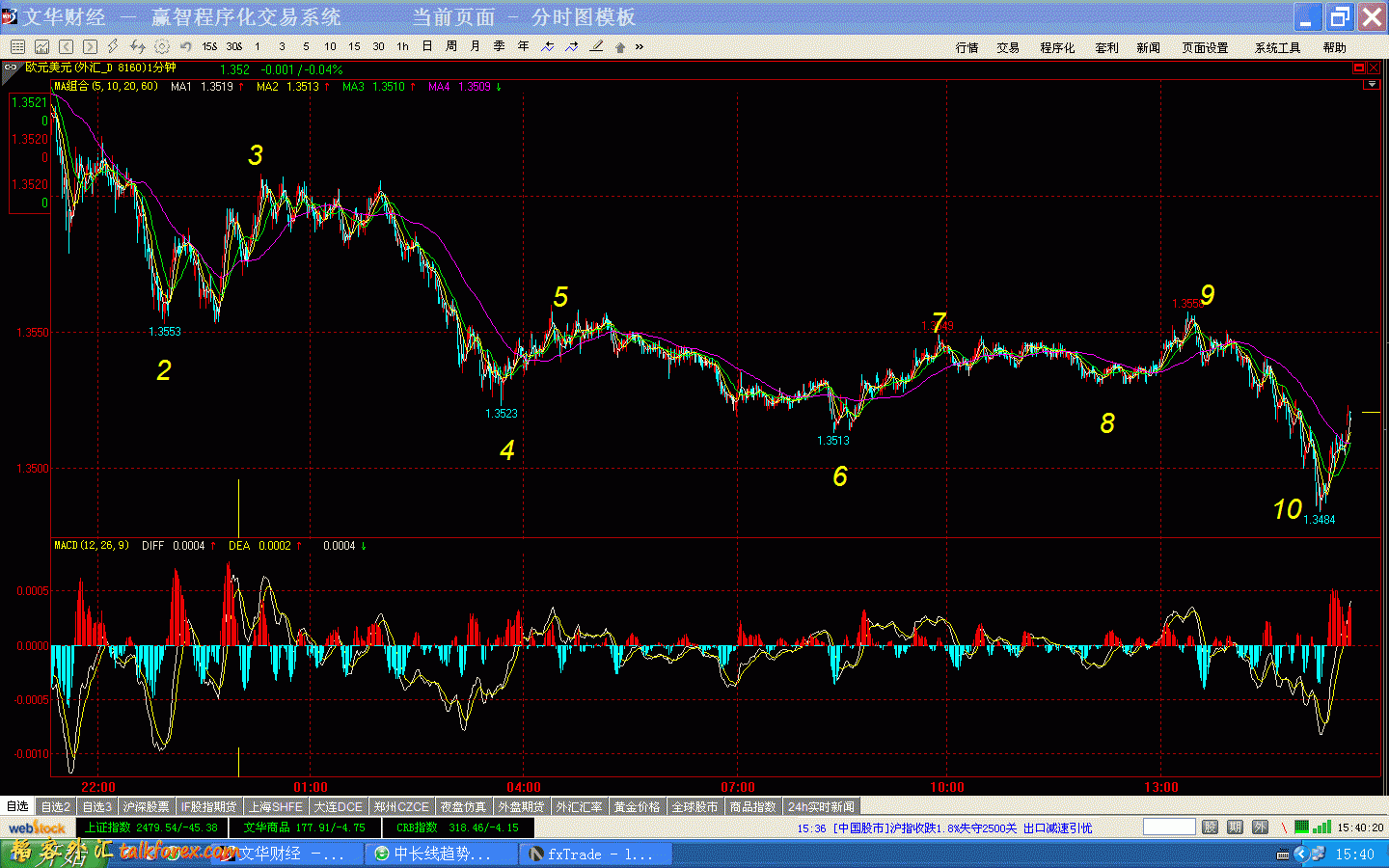Screen dimensions: 1389x868
Task: Click the 股 button in status bar
Action: (1210, 827)
